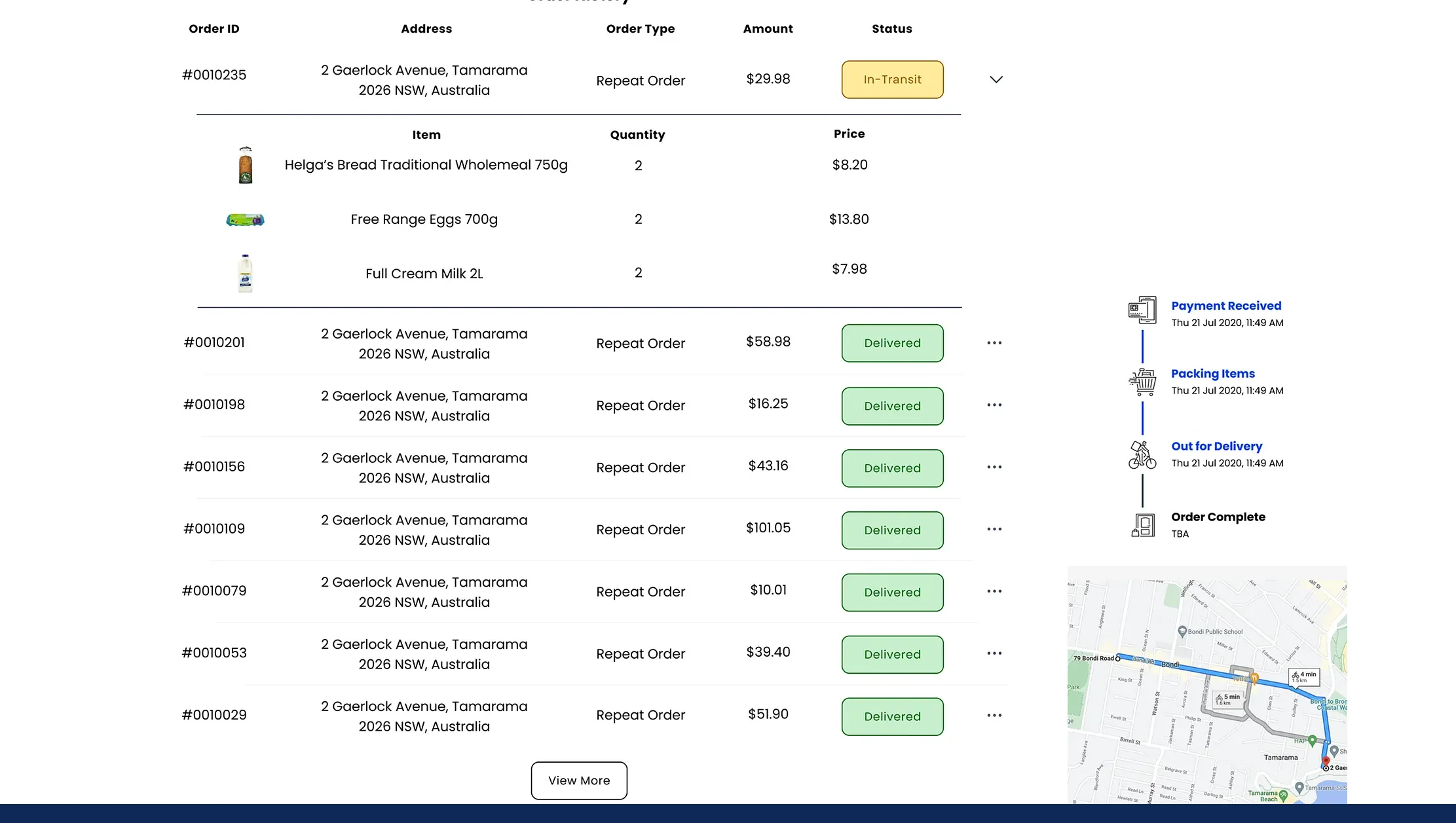
Task: Open actions menu for order #0010156
Action: click(994, 467)
